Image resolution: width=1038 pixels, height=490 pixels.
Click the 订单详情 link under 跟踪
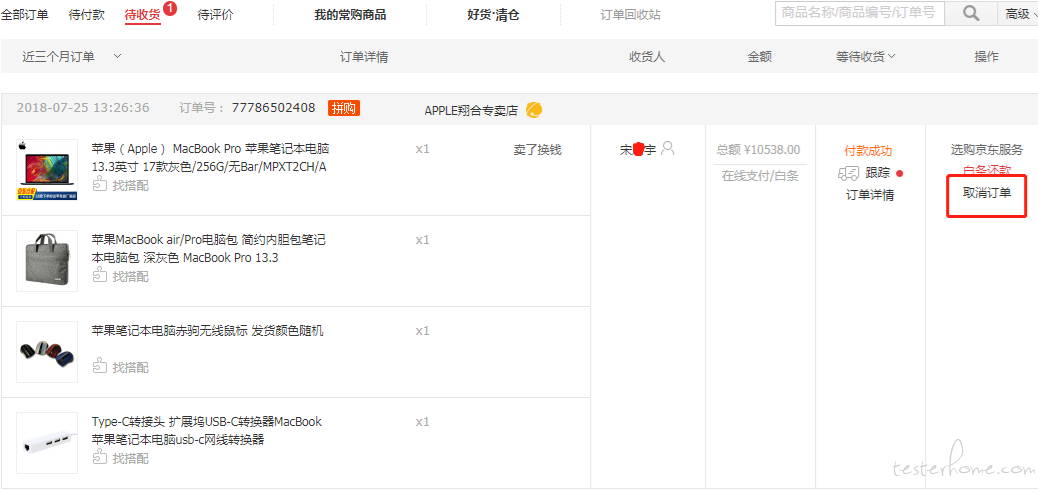[x=871, y=195]
